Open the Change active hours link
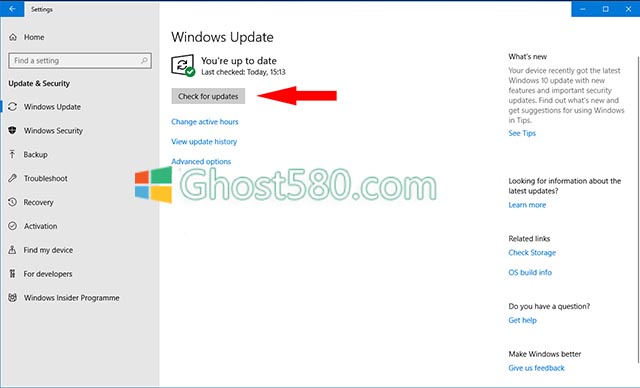The width and height of the screenshot is (640, 388). pyautogui.click(x=205, y=122)
